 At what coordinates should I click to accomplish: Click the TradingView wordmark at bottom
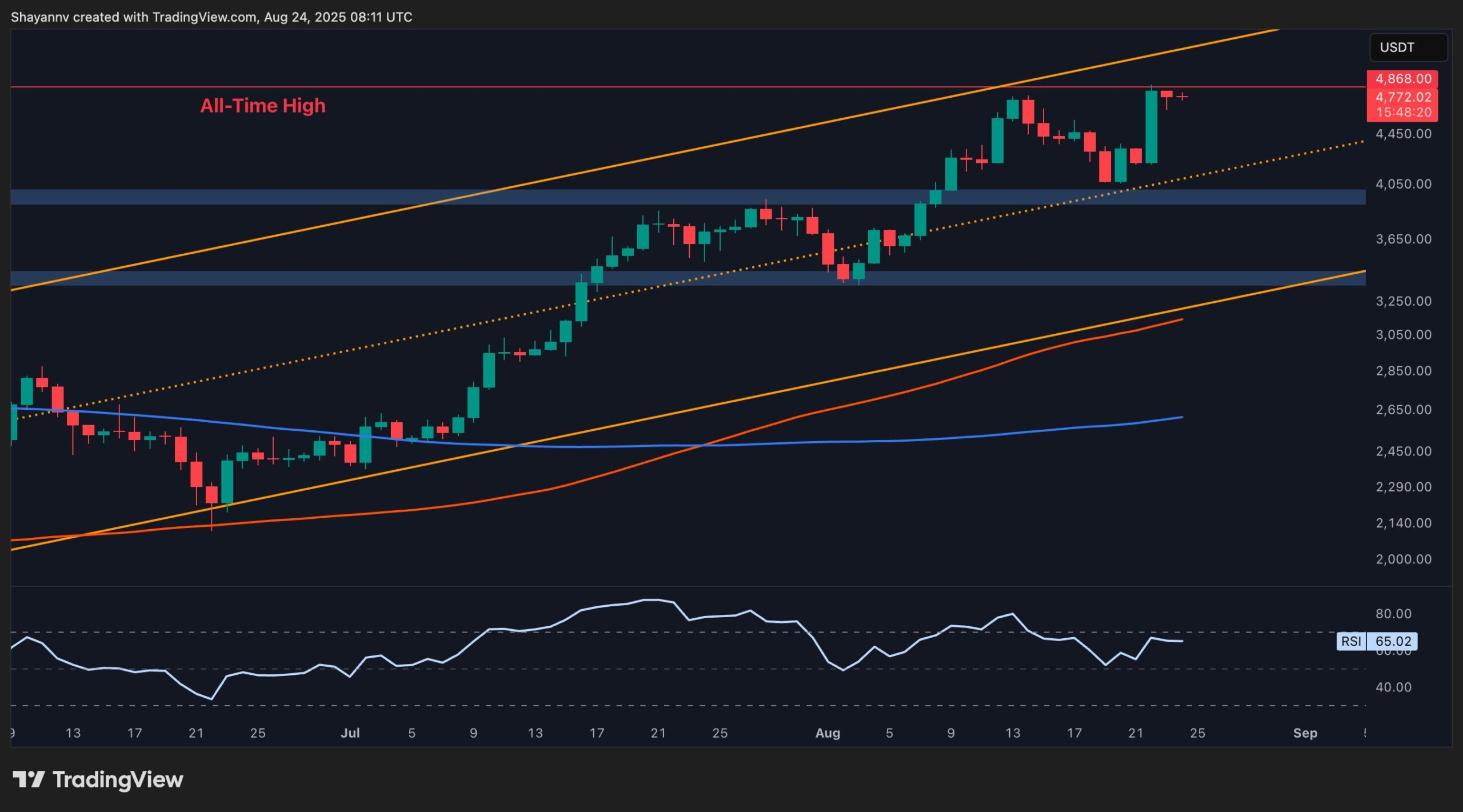[x=118, y=779]
